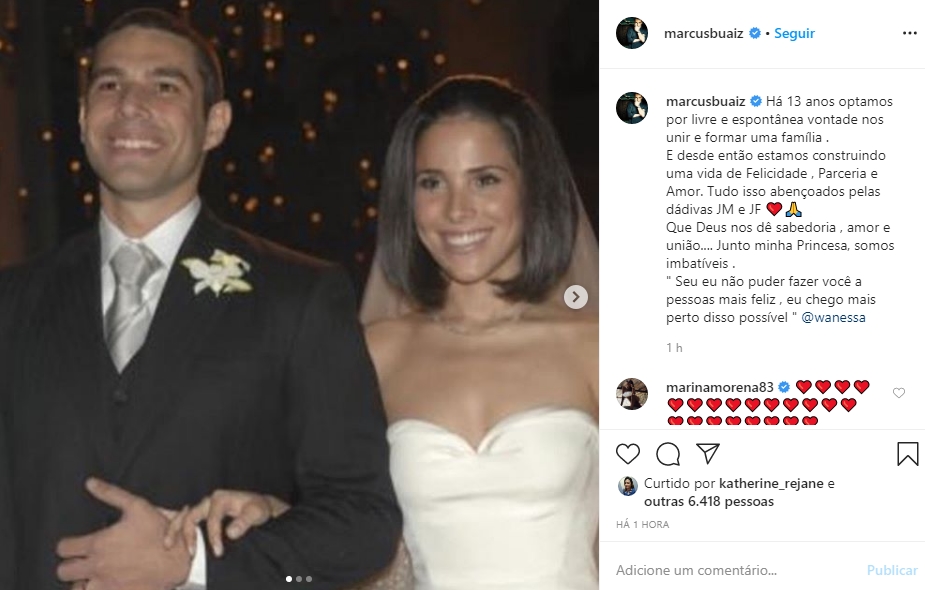This screenshot has width=925, height=590.
Task: Like the post with the heart icon
Action: pyautogui.click(x=628, y=454)
